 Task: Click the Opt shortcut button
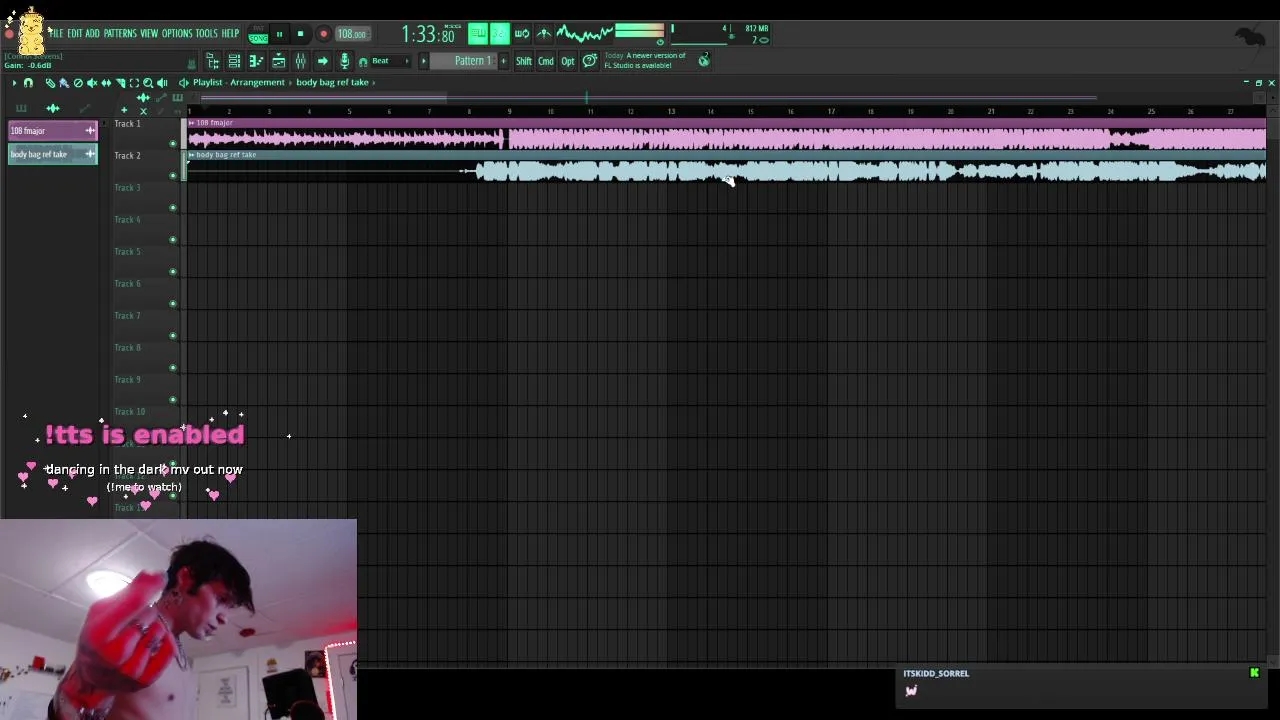point(568,61)
